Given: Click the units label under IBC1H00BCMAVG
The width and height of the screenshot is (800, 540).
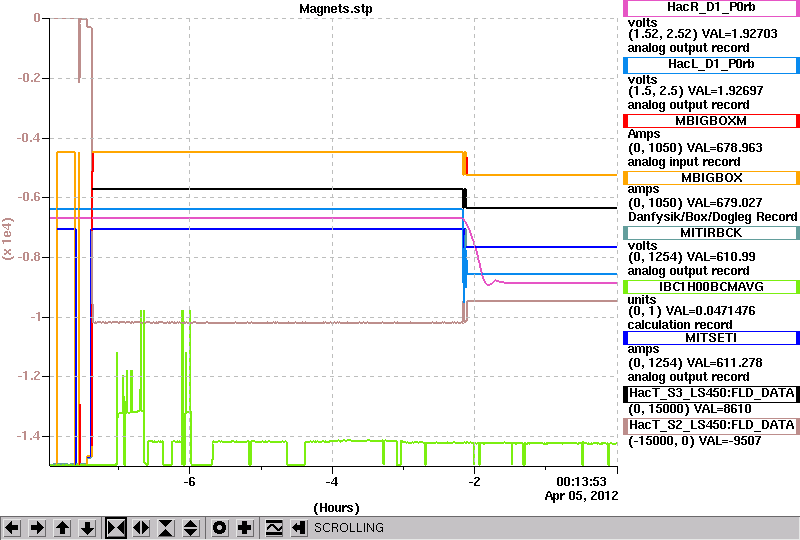Looking at the screenshot, I should point(642,300).
